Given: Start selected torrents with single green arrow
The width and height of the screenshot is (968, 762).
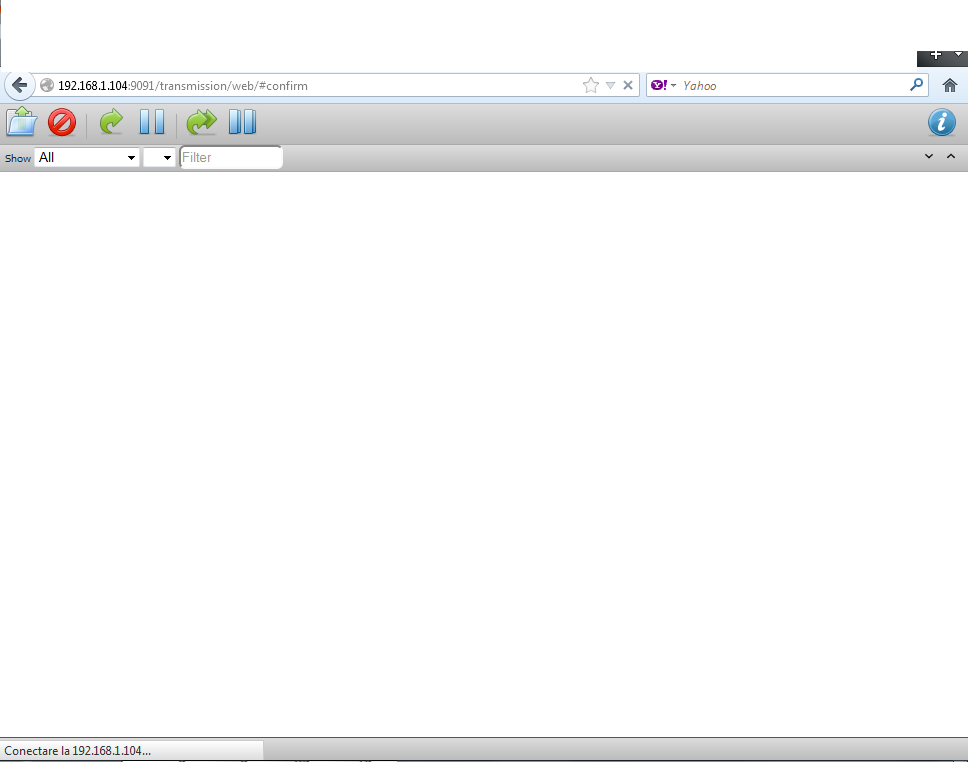Looking at the screenshot, I should (x=111, y=122).
